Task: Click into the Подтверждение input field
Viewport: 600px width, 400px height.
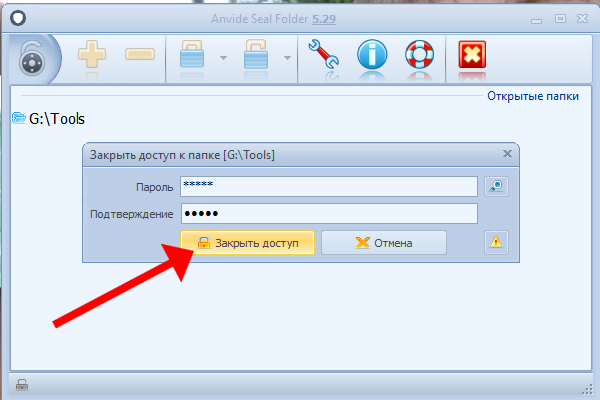Action: point(328,214)
